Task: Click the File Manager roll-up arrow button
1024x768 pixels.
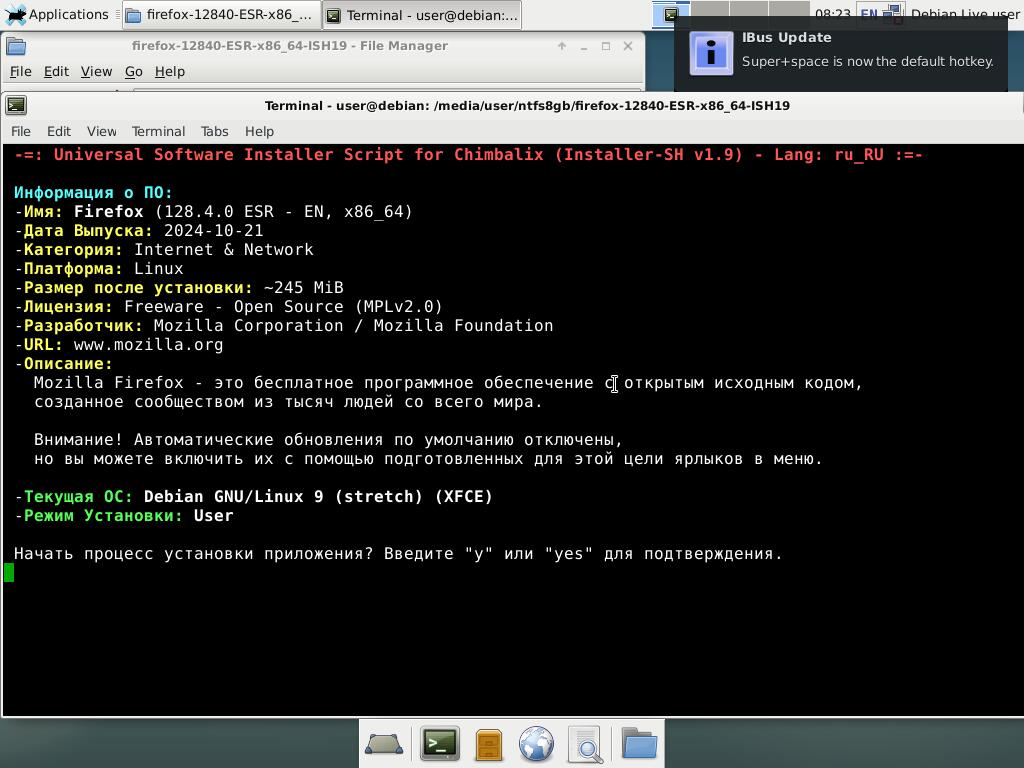Action: [x=562, y=46]
